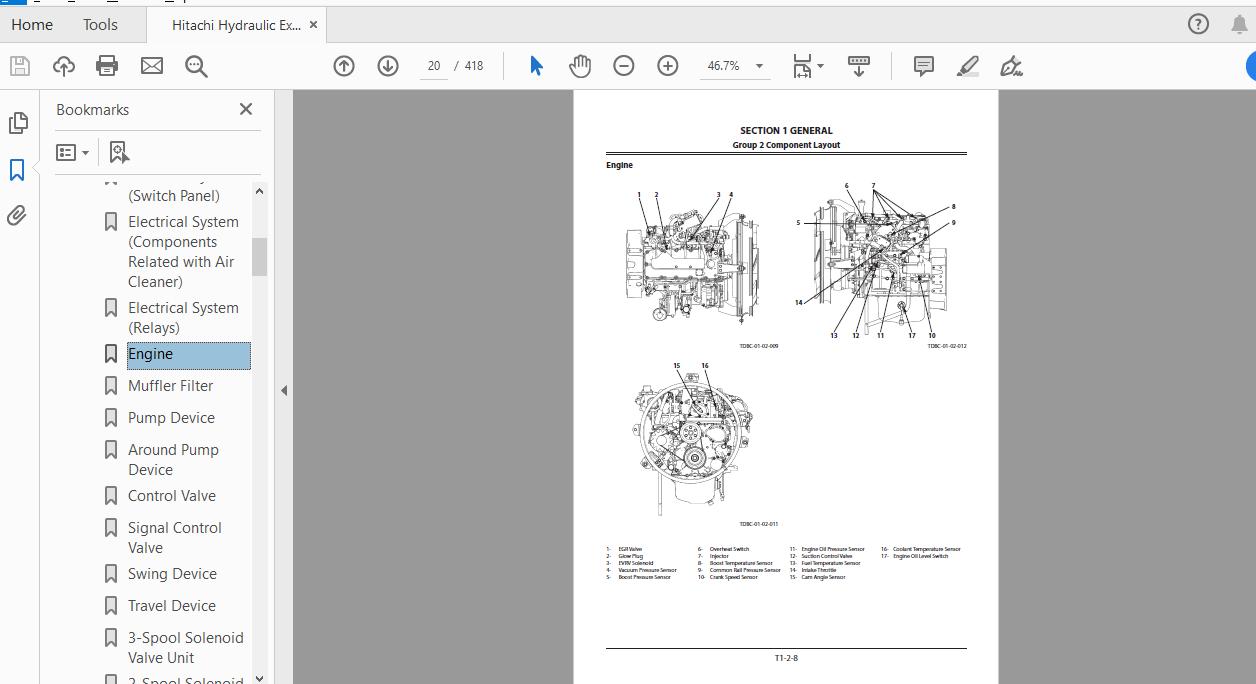This screenshot has width=1256, height=684.
Task: Add a comment with sticky note icon
Action: pyautogui.click(x=924, y=66)
